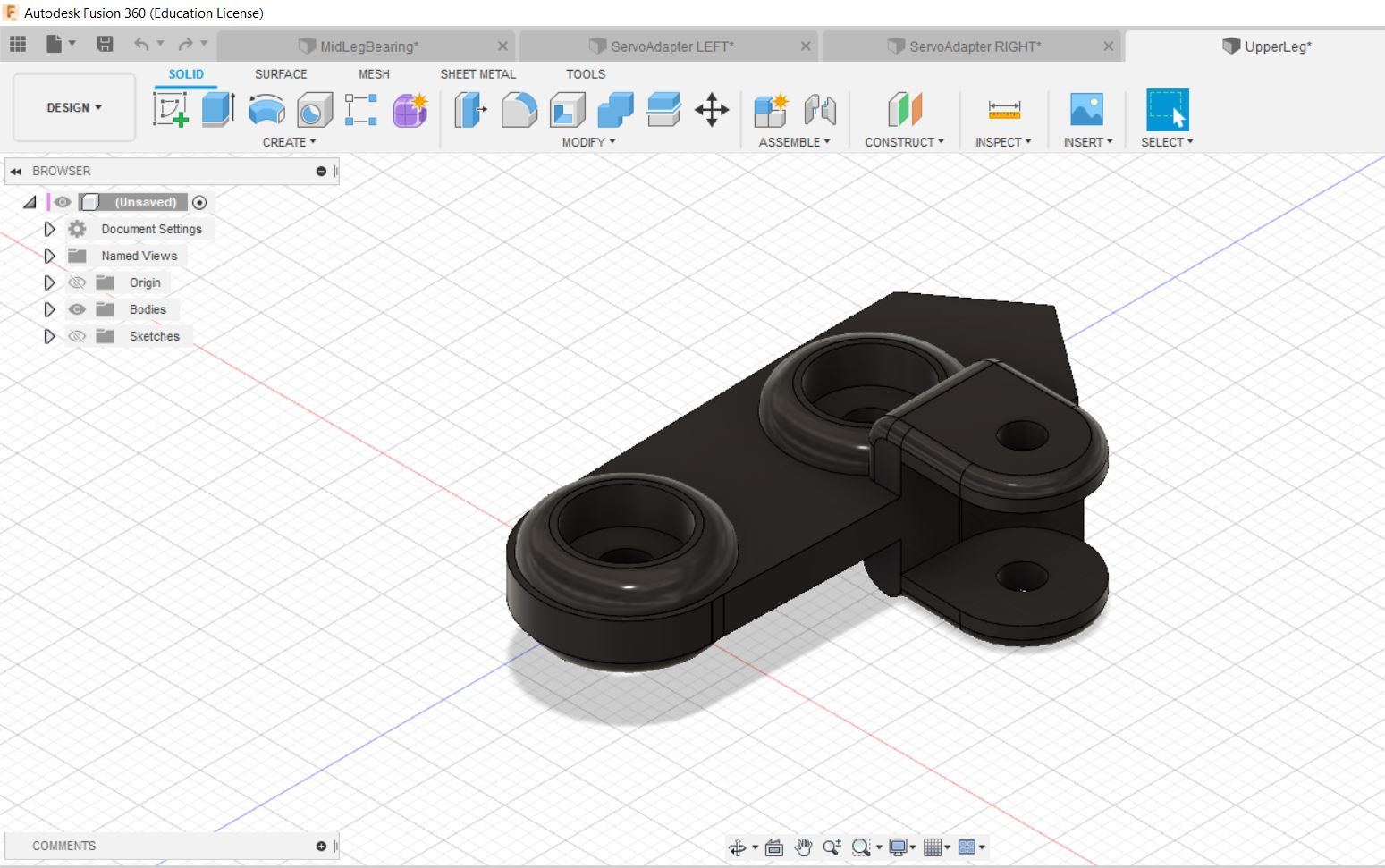Switch to the SURFACE tab
The width and height of the screenshot is (1385, 868).
281,74
